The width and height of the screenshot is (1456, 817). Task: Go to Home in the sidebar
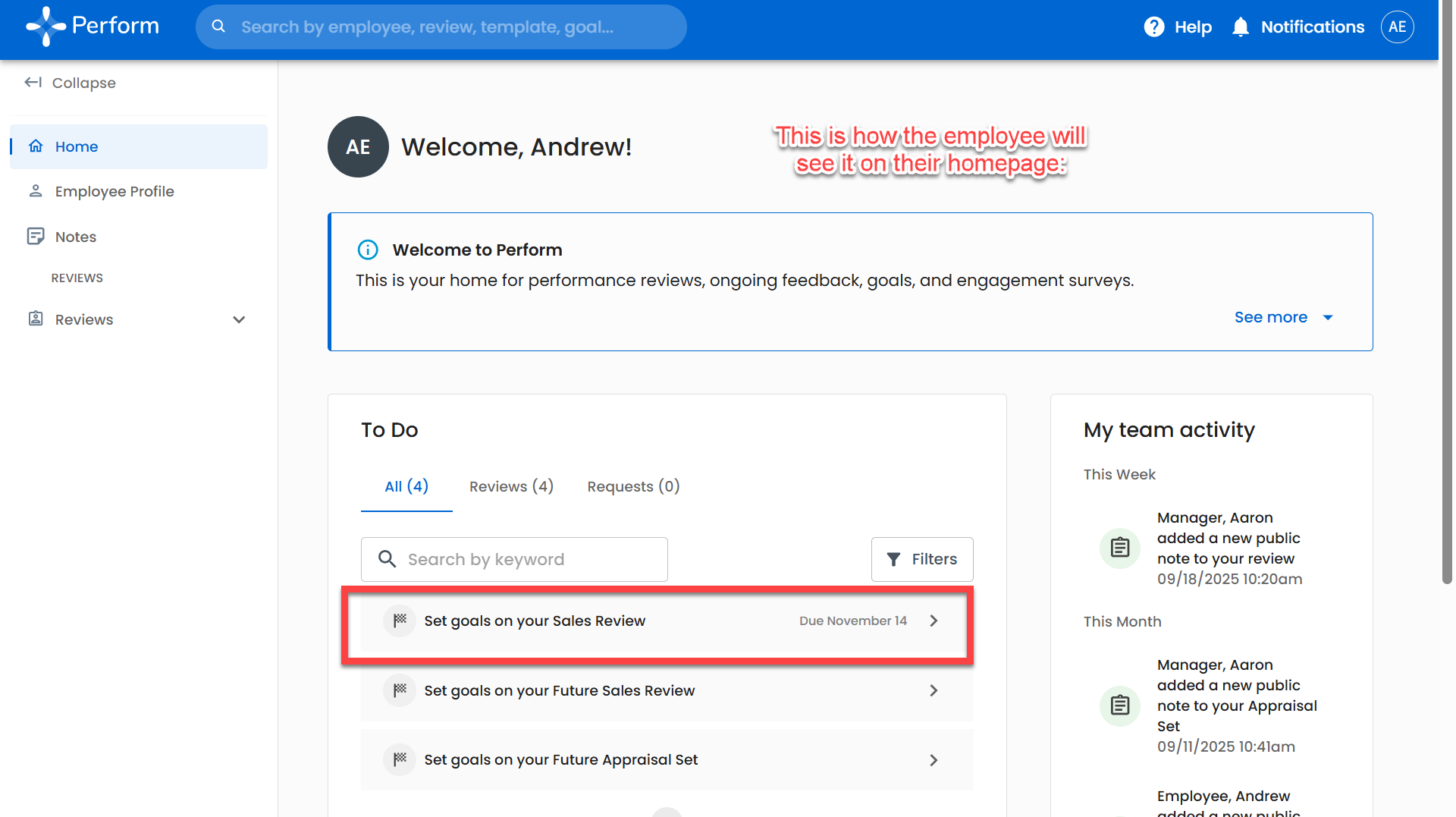pyautogui.click(x=139, y=146)
